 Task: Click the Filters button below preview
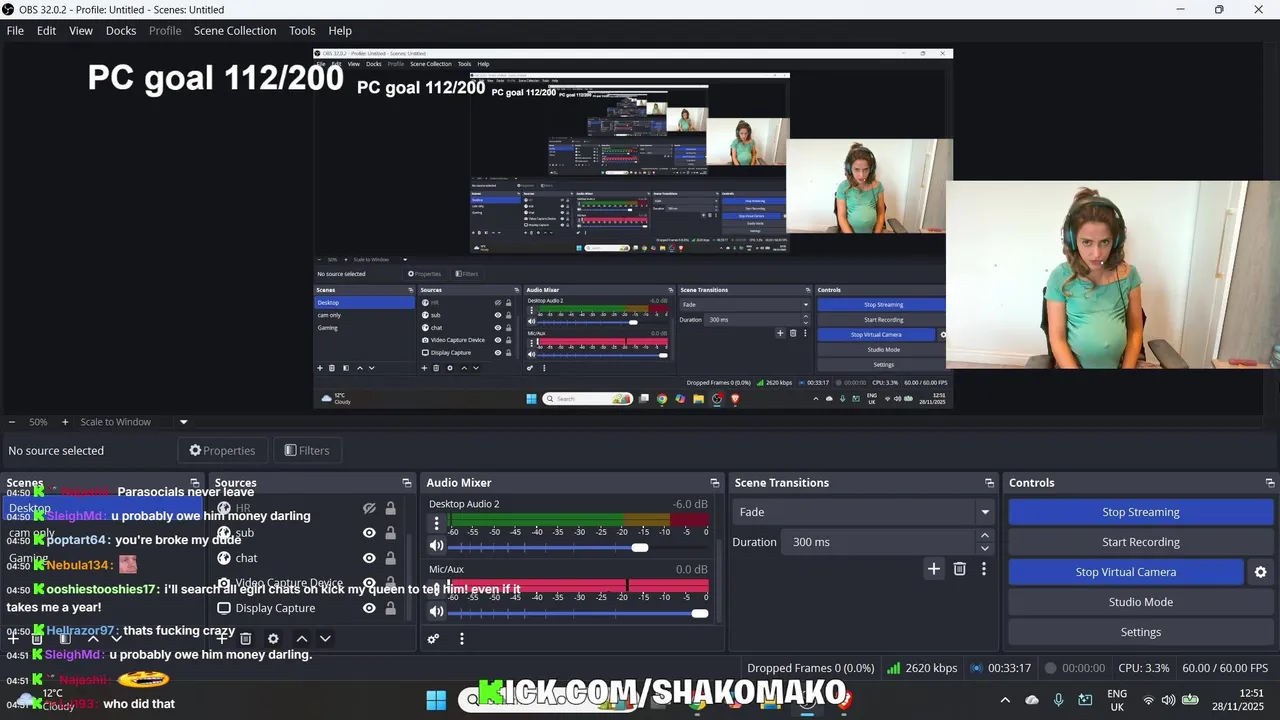[307, 451]
